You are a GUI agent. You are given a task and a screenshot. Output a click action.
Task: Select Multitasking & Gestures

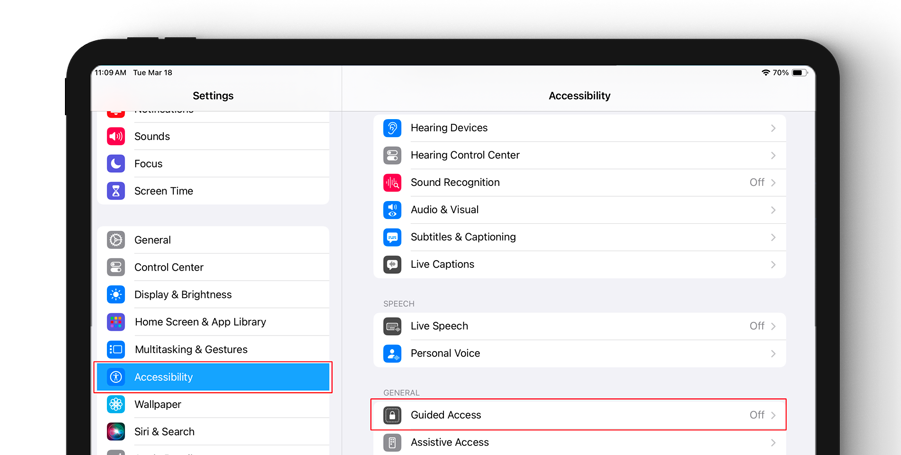click(213, 349)
